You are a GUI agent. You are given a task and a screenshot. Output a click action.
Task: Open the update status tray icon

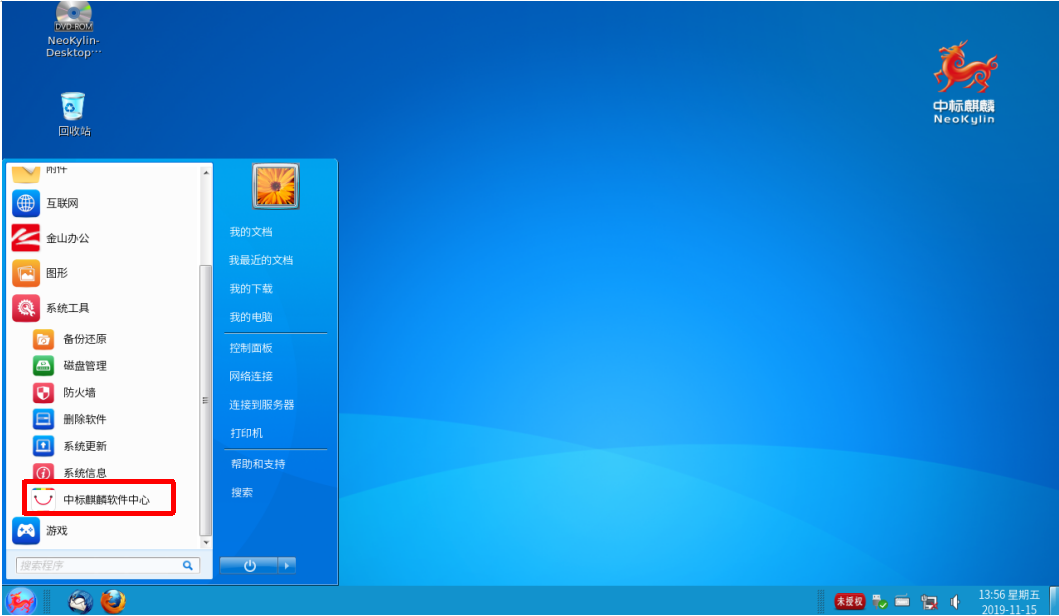pyautogui.click(x=879, y=601)
